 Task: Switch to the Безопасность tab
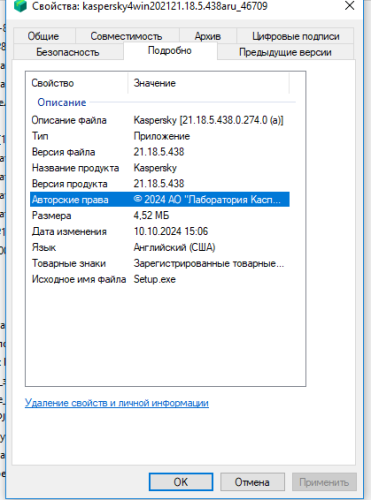[x=68, y=52]
